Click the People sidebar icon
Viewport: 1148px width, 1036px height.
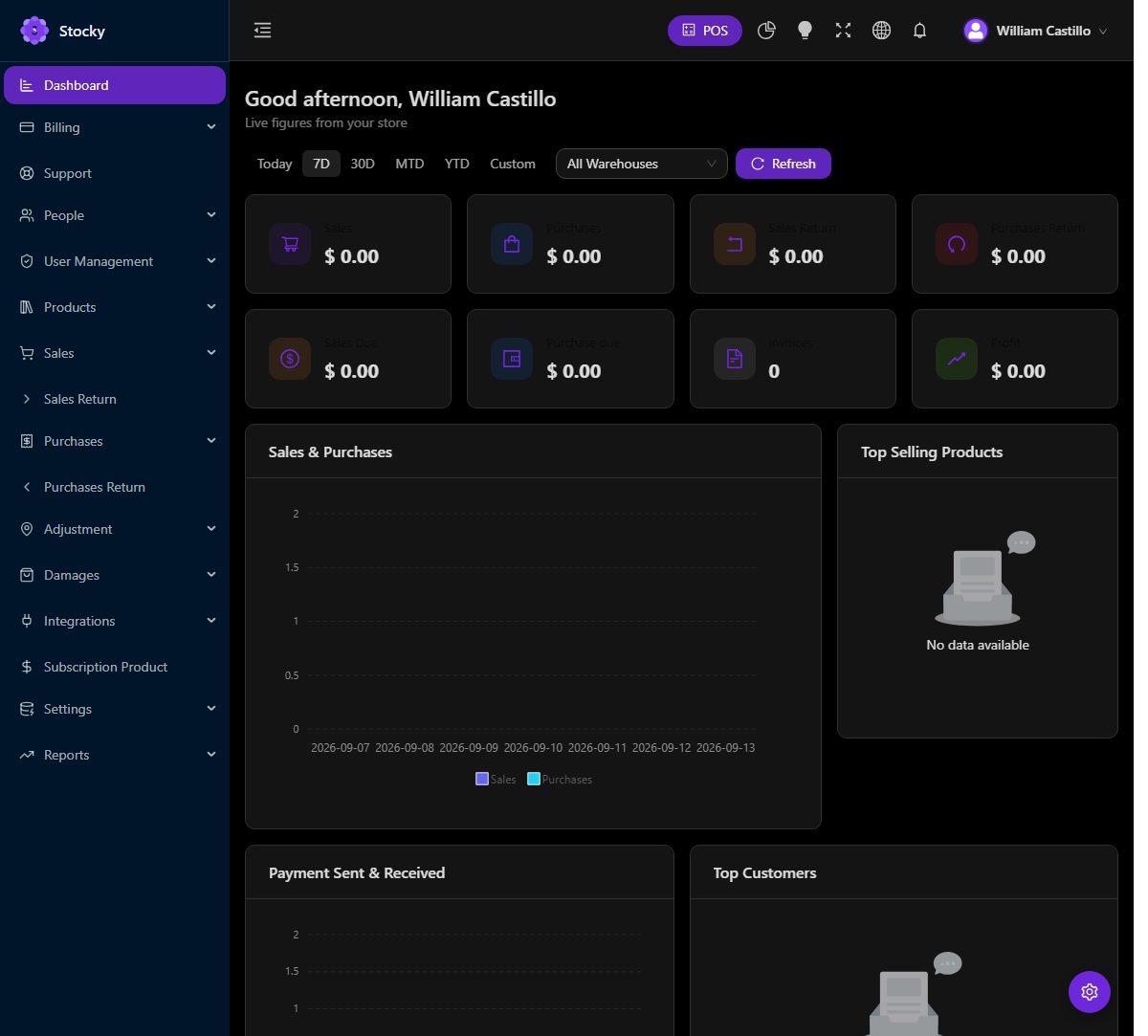[x=27, y=215]
